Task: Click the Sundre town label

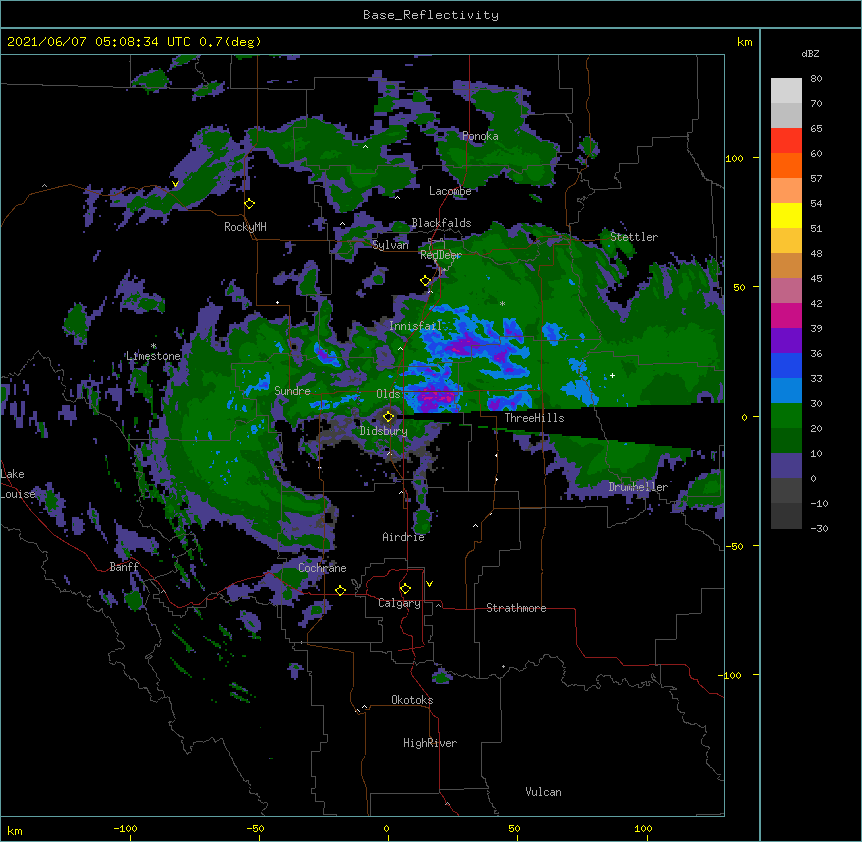Action: point(292,391)
